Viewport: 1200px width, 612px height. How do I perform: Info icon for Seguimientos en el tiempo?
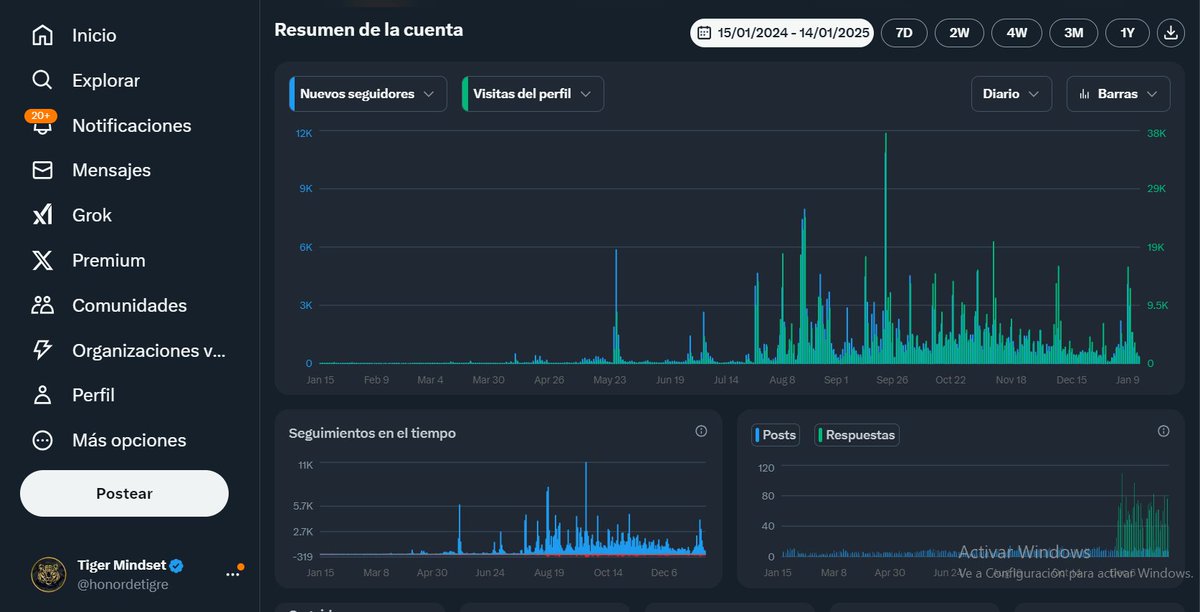click(x=701, y=431)
